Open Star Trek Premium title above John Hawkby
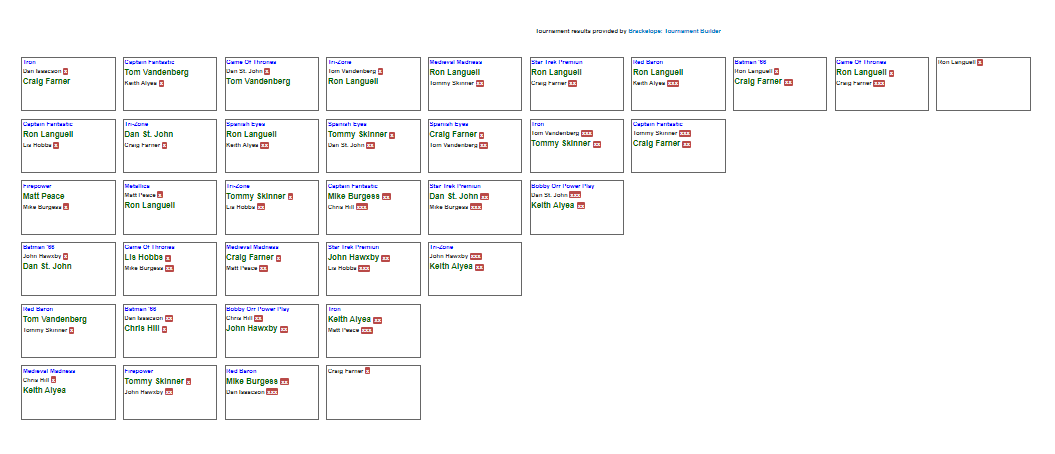Screen dimensions: 1055x454 (353, 246)
